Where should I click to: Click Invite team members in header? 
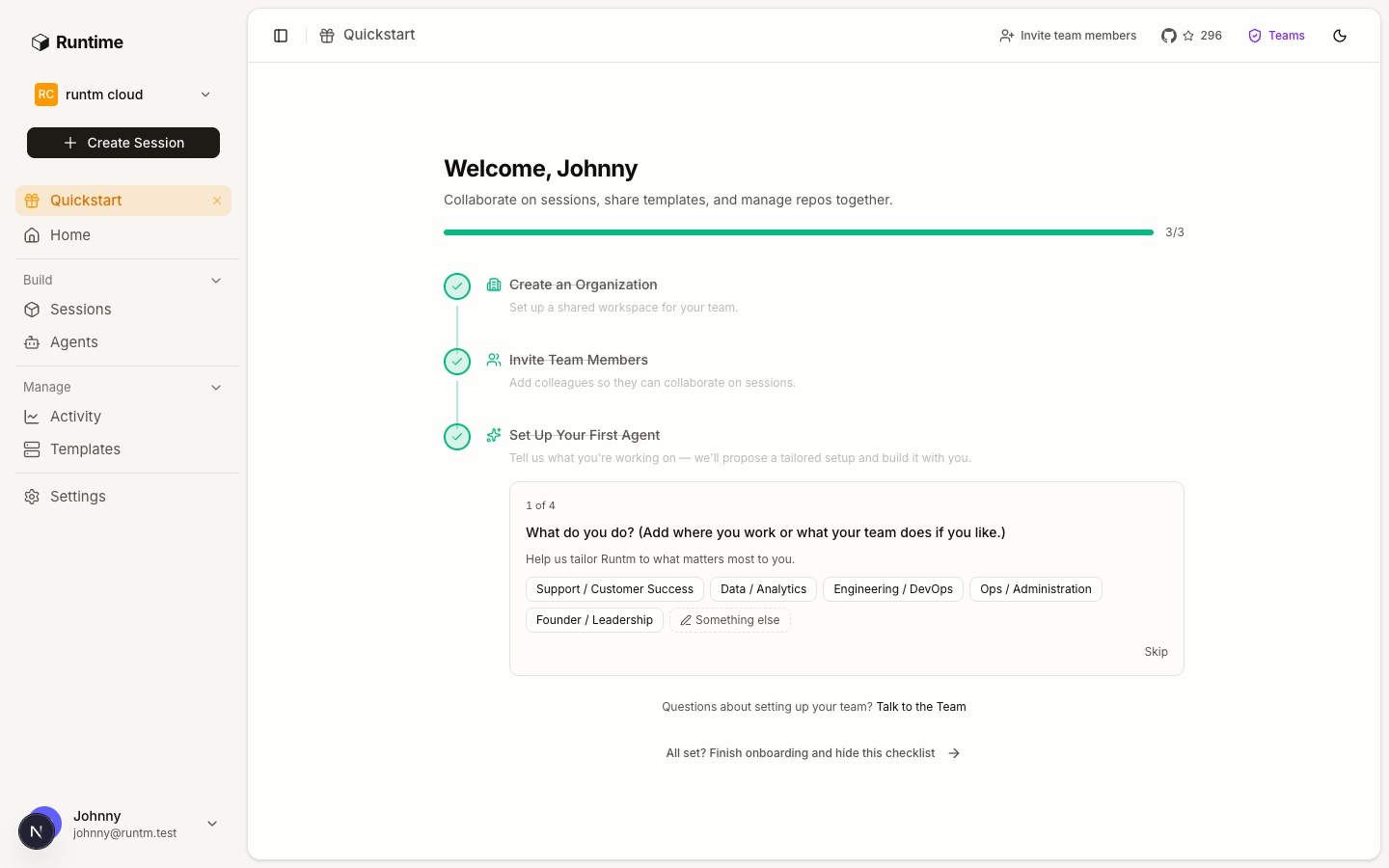(1068, 36)
